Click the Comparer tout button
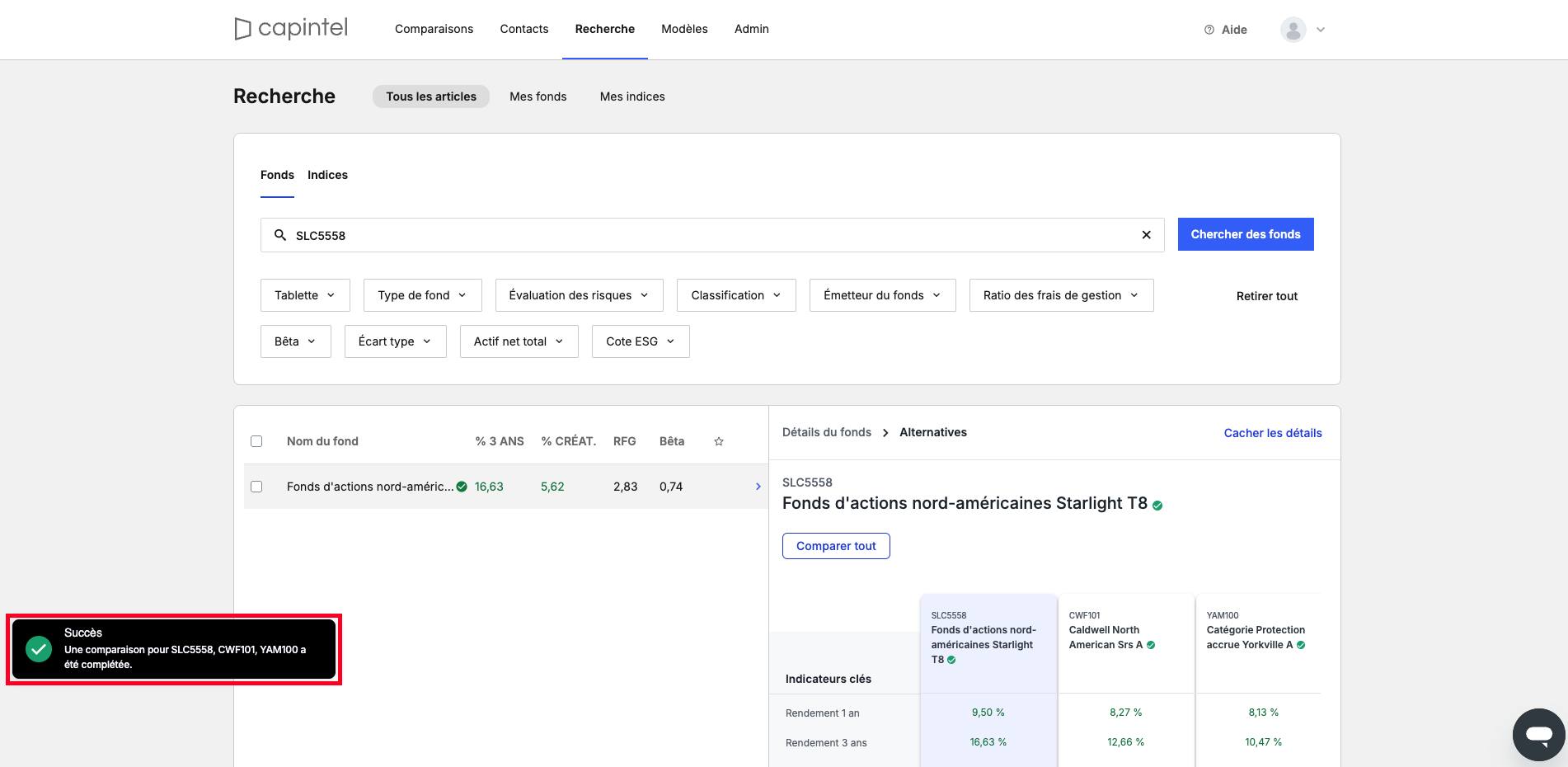 [836, 546]
